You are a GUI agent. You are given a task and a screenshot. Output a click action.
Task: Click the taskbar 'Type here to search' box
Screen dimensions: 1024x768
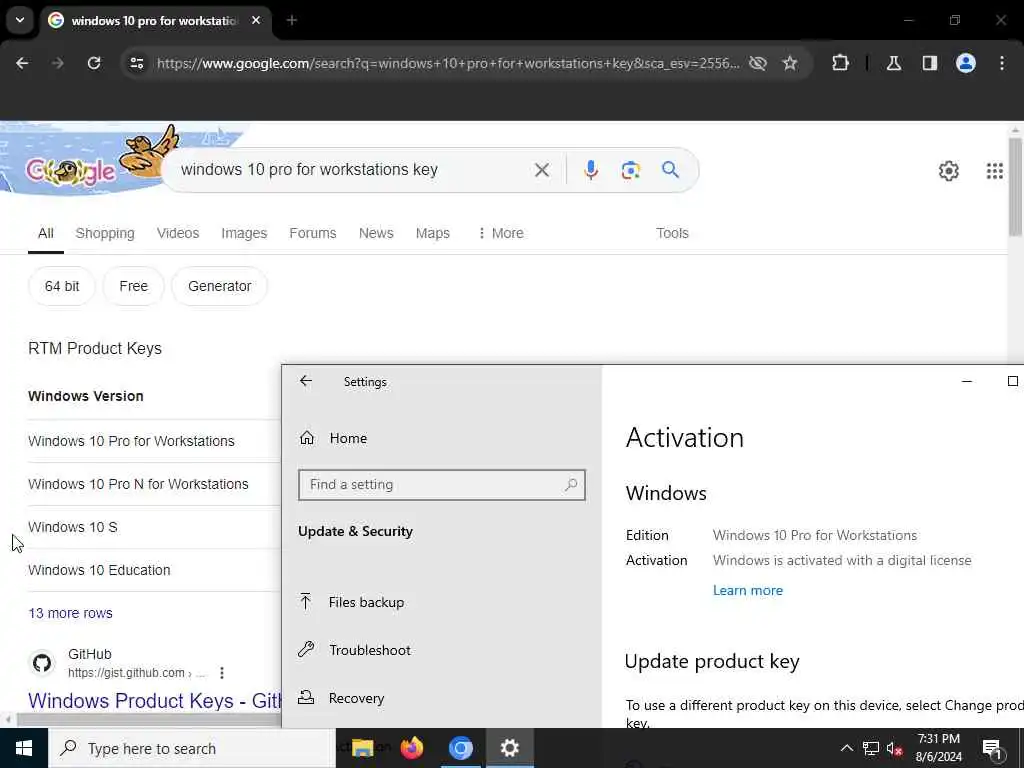point(192,748)
